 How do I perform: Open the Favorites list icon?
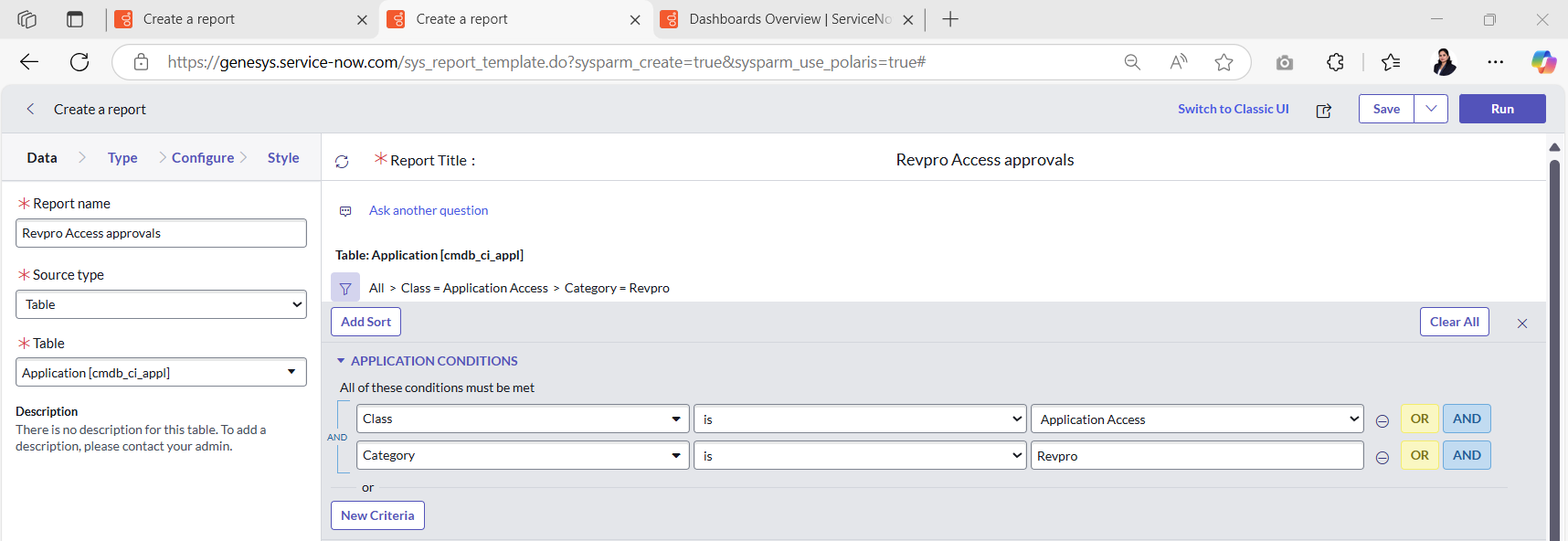point(1391,62)
